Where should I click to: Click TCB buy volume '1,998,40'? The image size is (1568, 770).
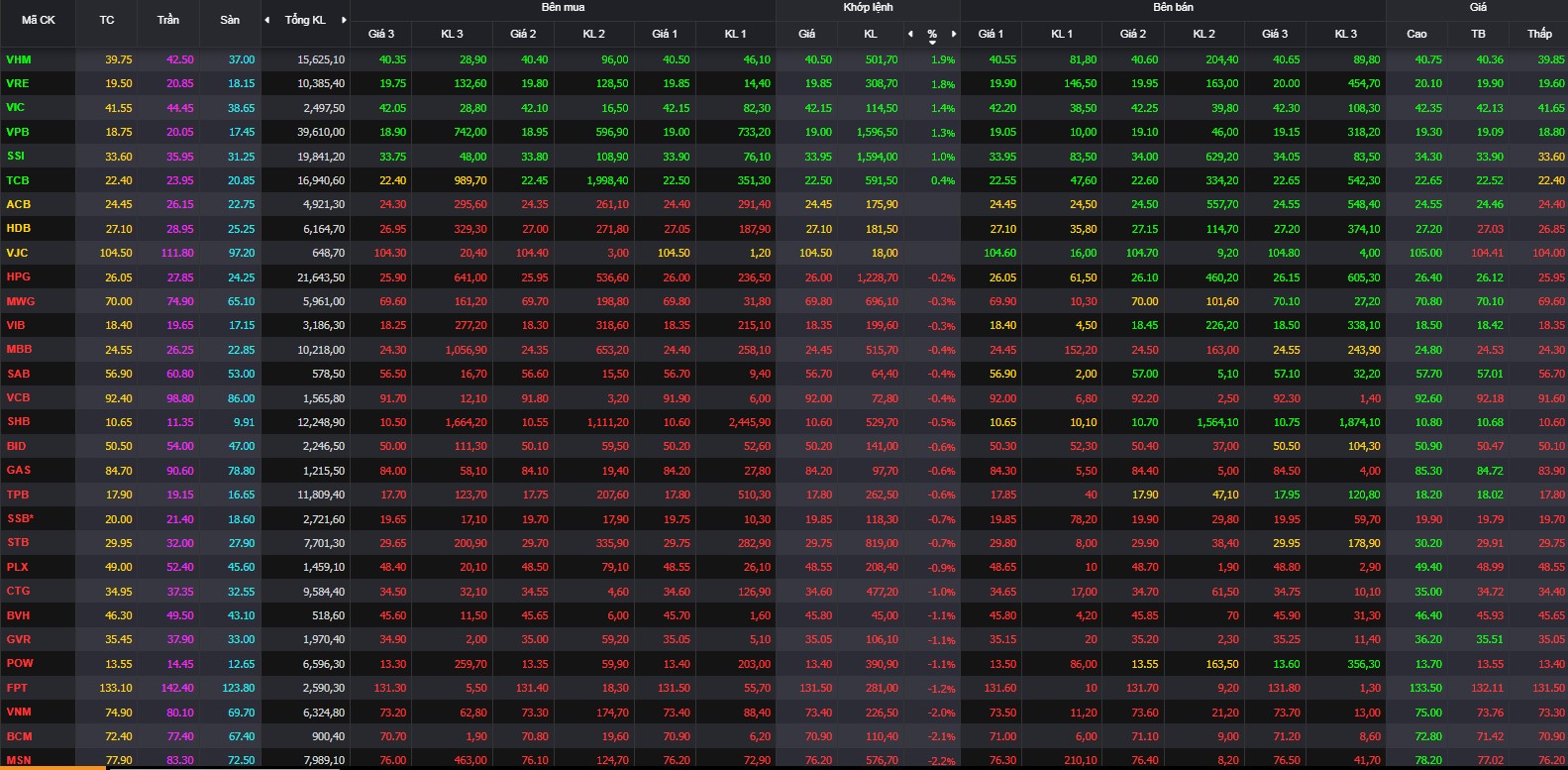pyautogui.click(x=607, y=180)
